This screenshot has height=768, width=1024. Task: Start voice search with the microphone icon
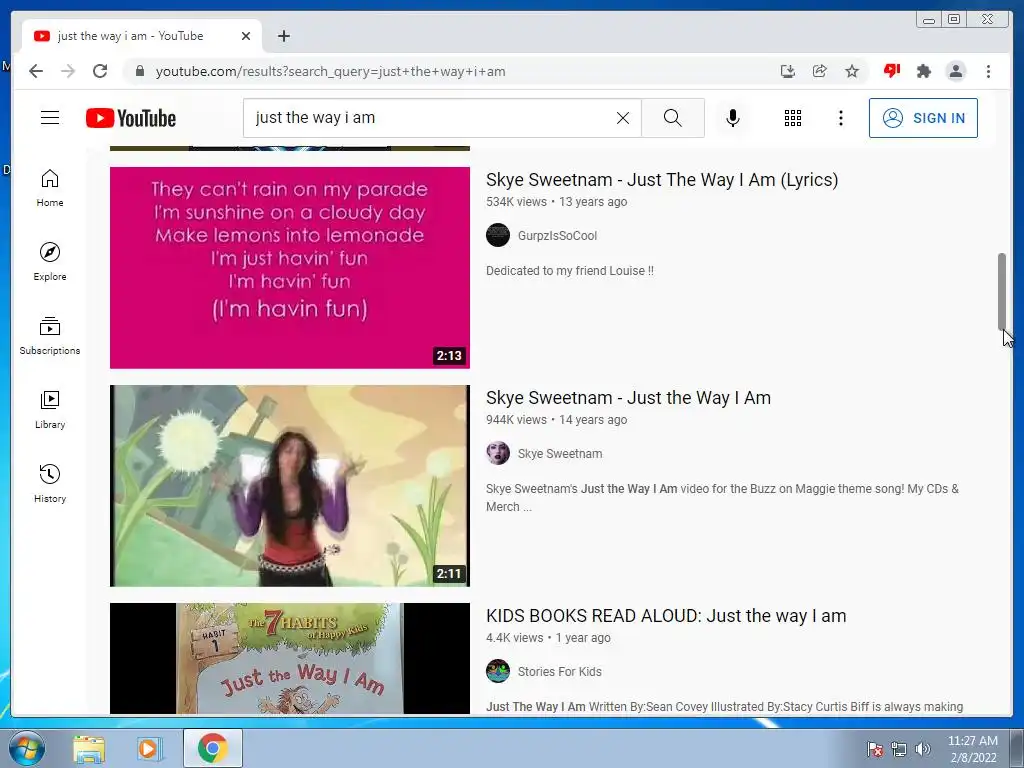(x=733, y=118)
